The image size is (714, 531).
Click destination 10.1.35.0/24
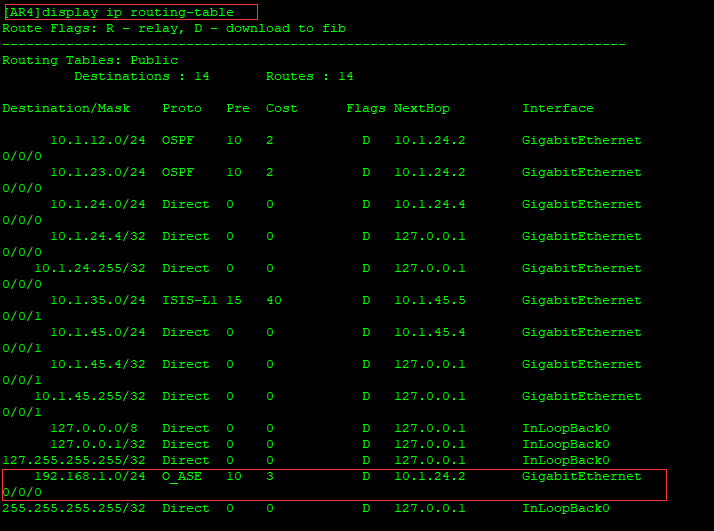97,300
